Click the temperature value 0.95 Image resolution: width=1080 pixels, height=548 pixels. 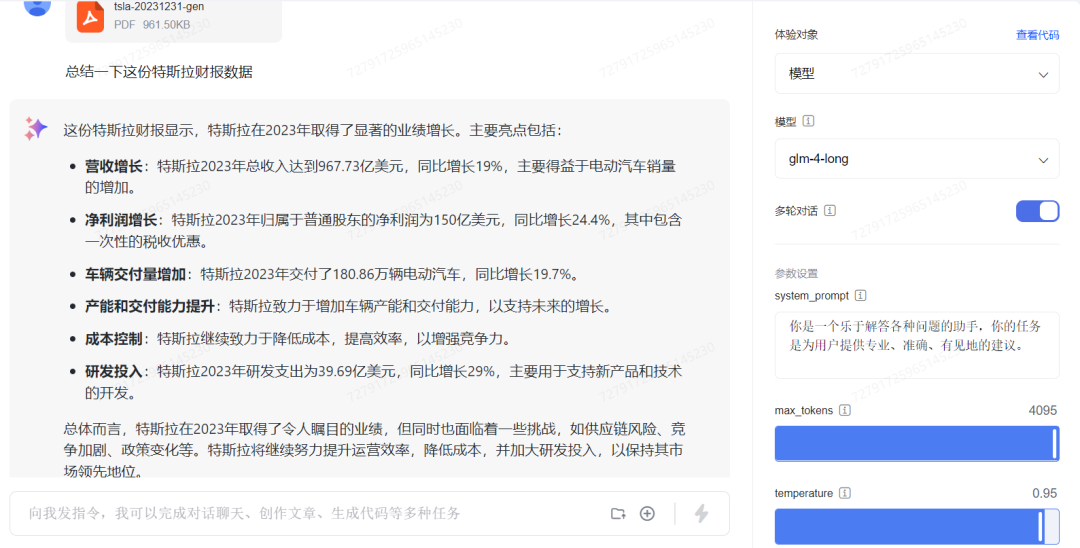pyautogui.click(x=1044, y=493)
